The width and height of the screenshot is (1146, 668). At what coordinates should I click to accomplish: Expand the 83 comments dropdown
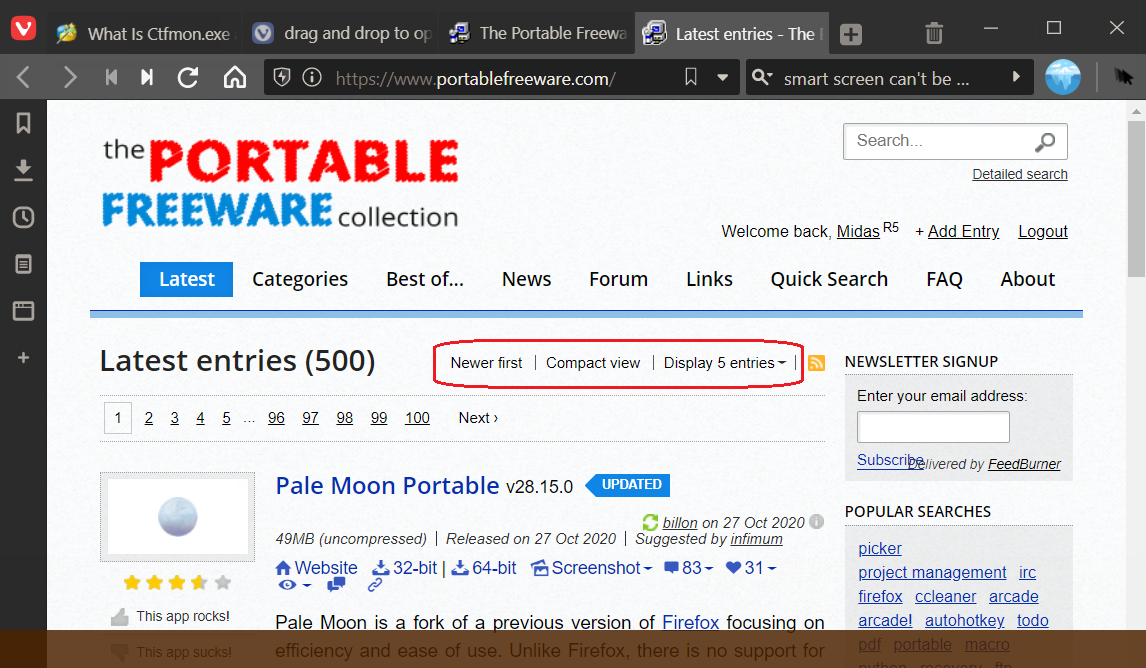[688, 568]
